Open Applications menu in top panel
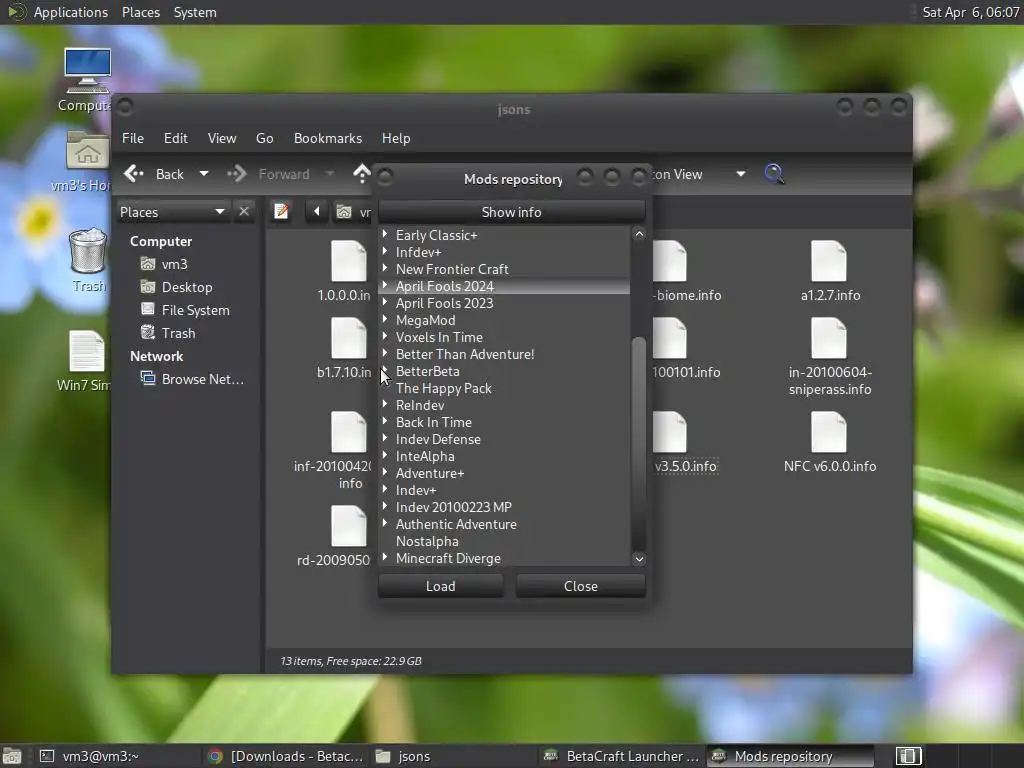The height and width of the screenshot is (768, 1024). [x=71, y=12]
